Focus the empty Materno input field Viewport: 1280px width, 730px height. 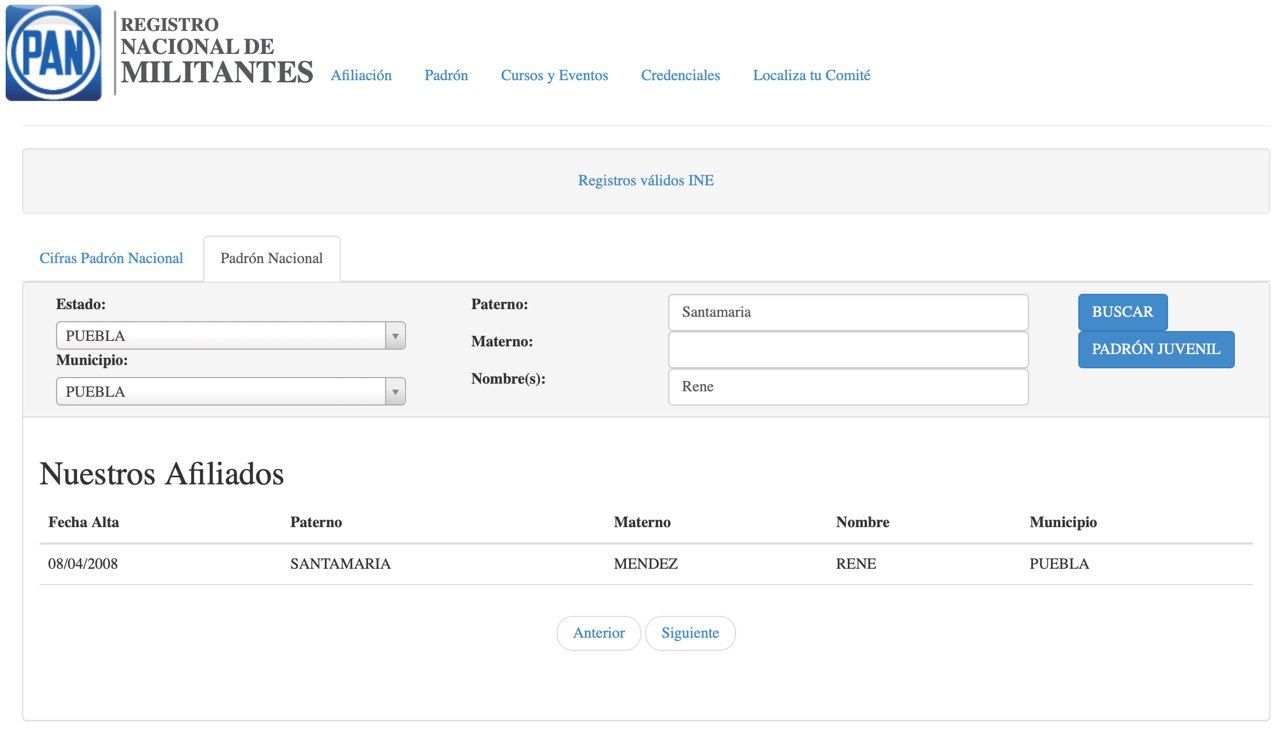[848, 350]
